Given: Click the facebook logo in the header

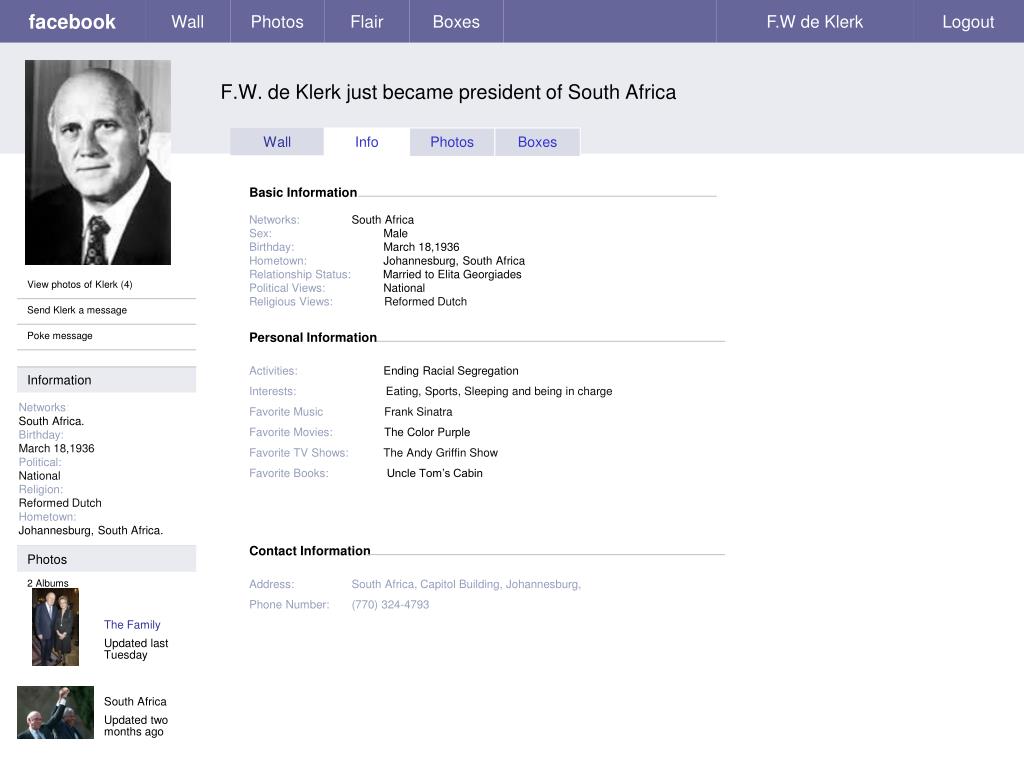Looking at the screenshot, I should tap(72, 22).
